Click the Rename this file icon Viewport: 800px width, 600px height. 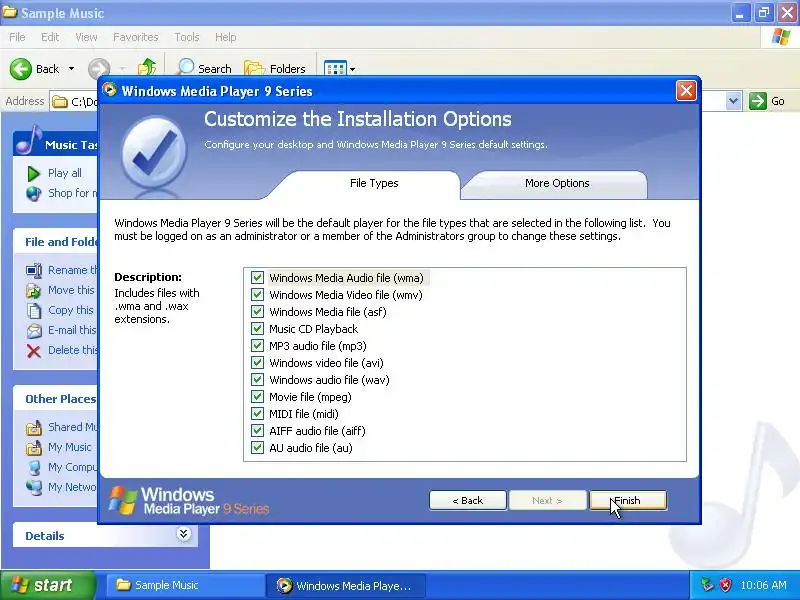tap(34, 270)
